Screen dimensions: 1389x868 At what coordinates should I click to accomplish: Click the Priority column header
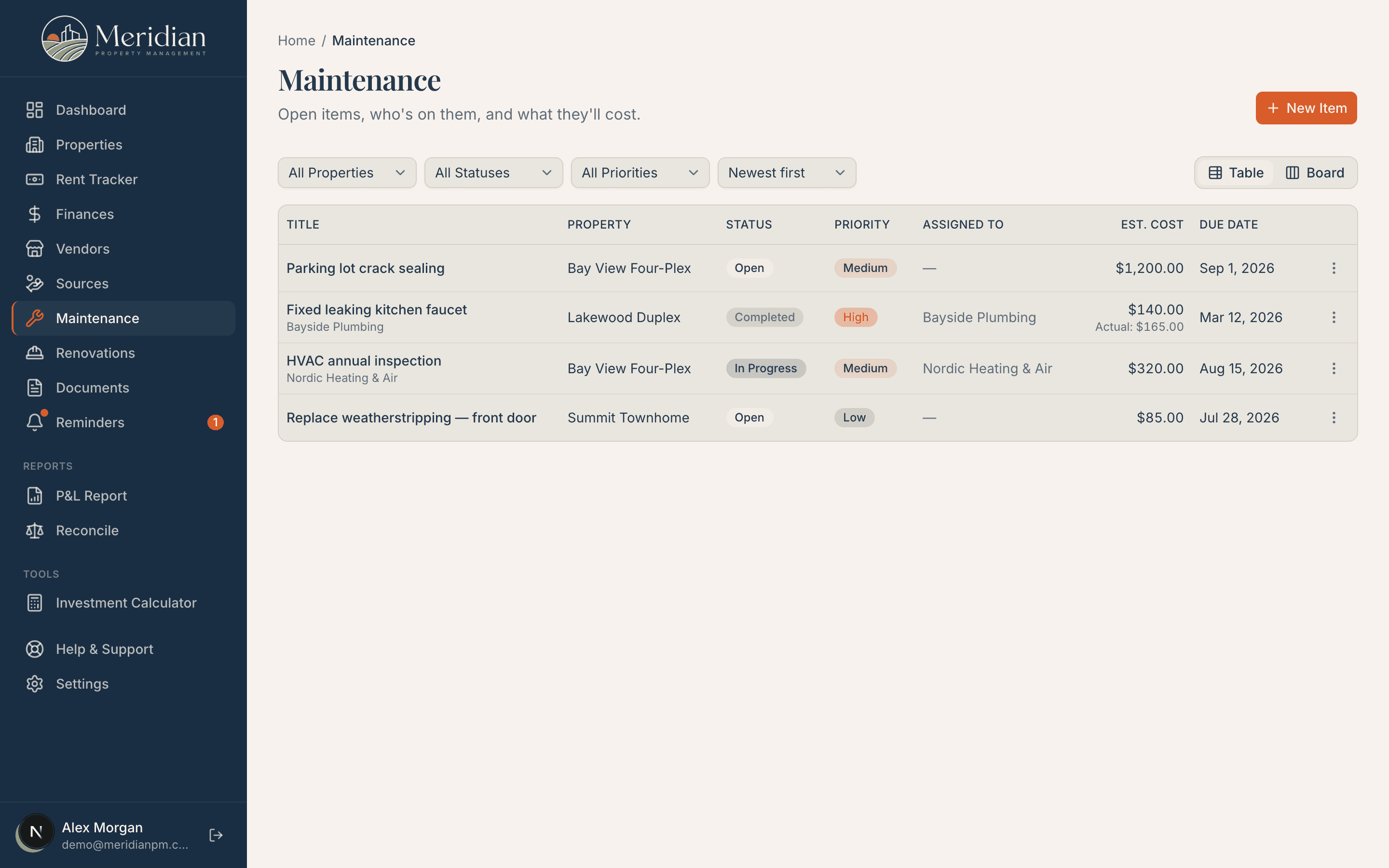pos(861,224)
